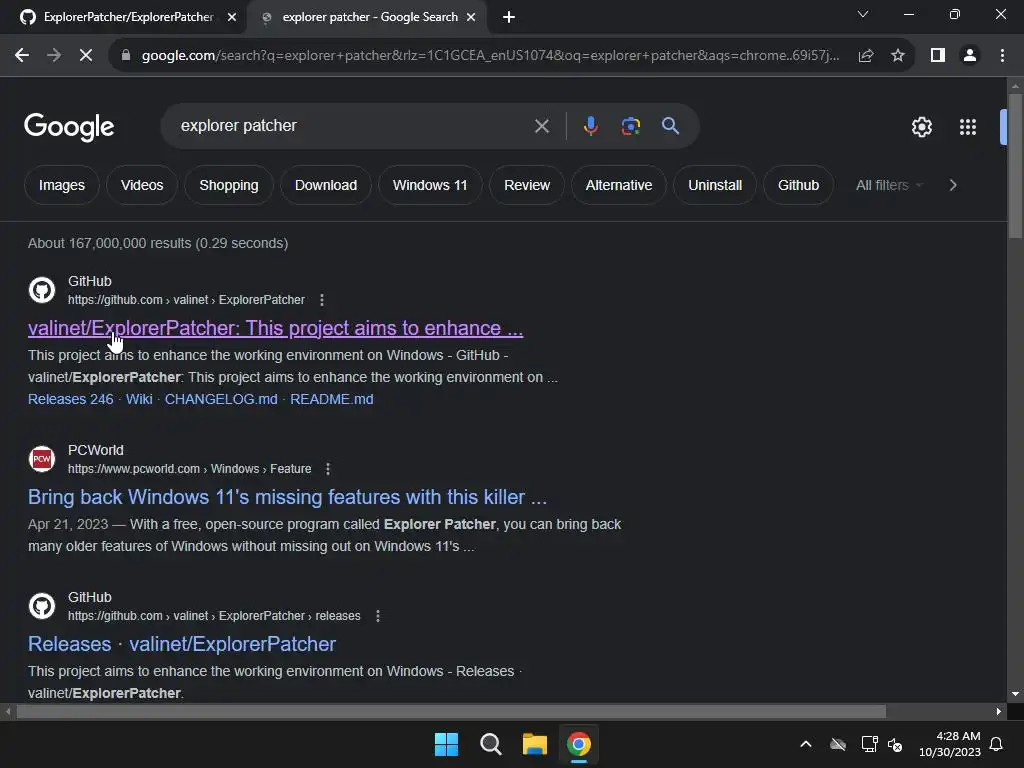Open the Google apps grid
The width and height of the screenshot is (1024, 768).
967,127
